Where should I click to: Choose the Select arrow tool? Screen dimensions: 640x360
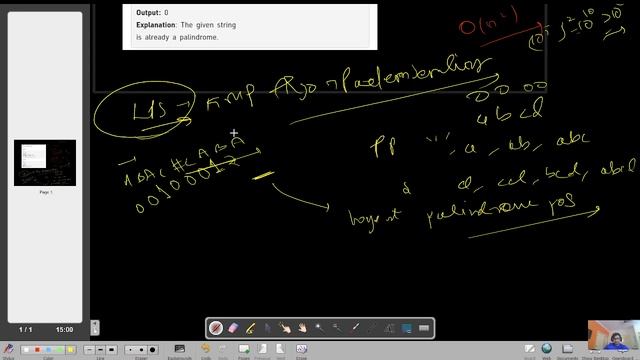[267, 328]
